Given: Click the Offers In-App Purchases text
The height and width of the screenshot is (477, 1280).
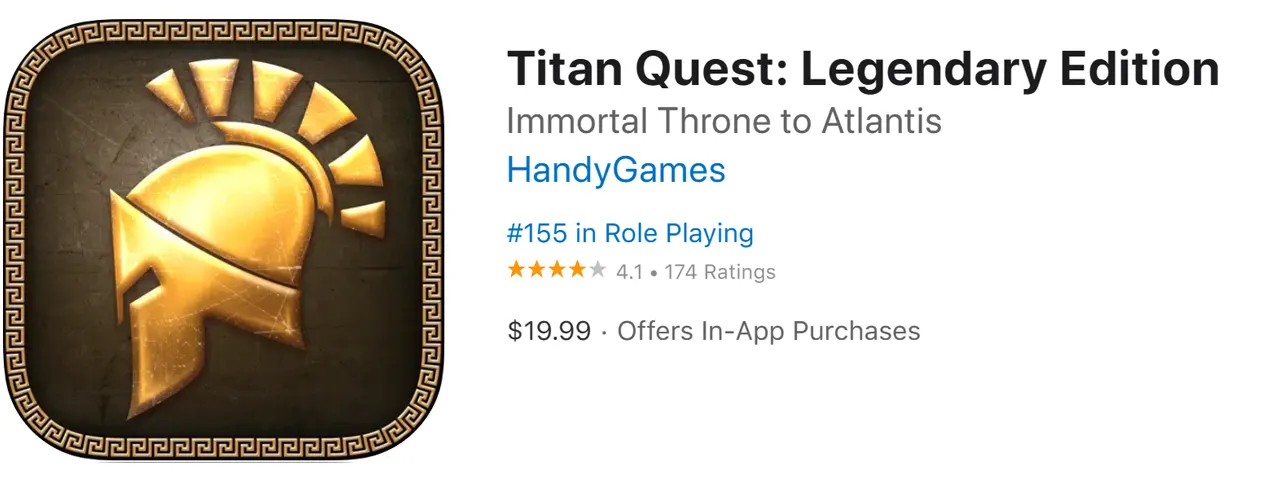Looking at the screenshot, I should point(768,331).
